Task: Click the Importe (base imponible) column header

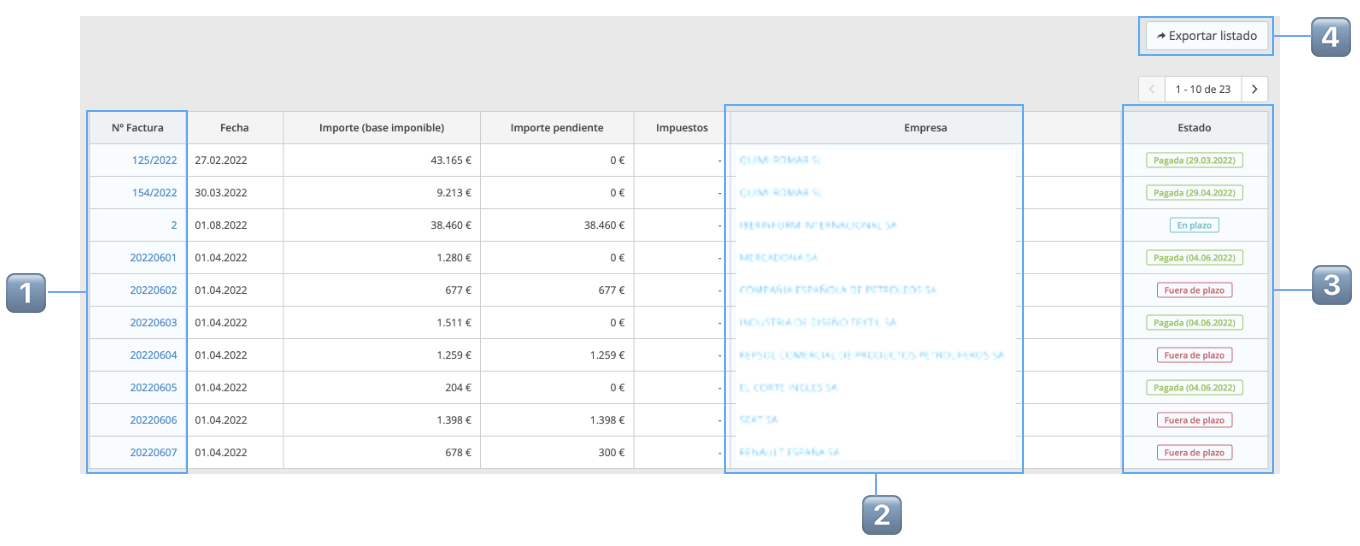Action: pos(381,128)
